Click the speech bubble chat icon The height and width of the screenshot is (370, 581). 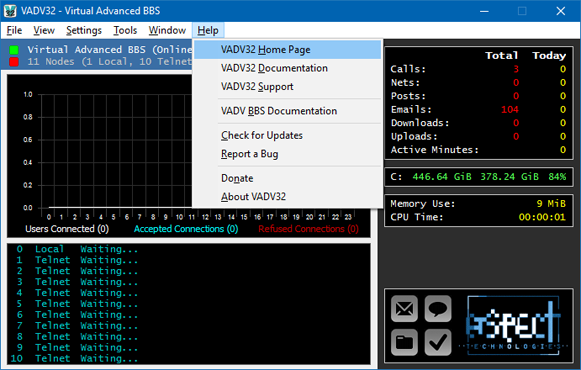click(x=438, y=309)
